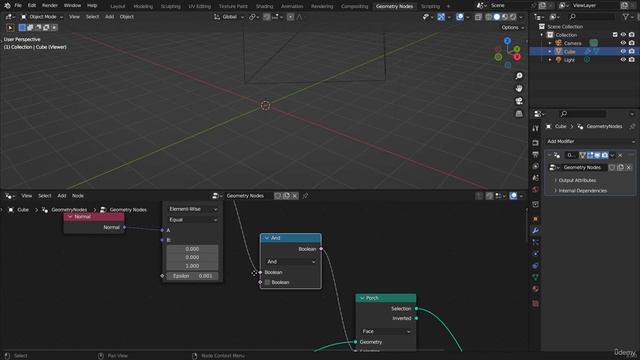This screenshot has height=360, width=640.
Task: Open the Material properties tab
Action: pyautogui.click(x=536, y=289)
